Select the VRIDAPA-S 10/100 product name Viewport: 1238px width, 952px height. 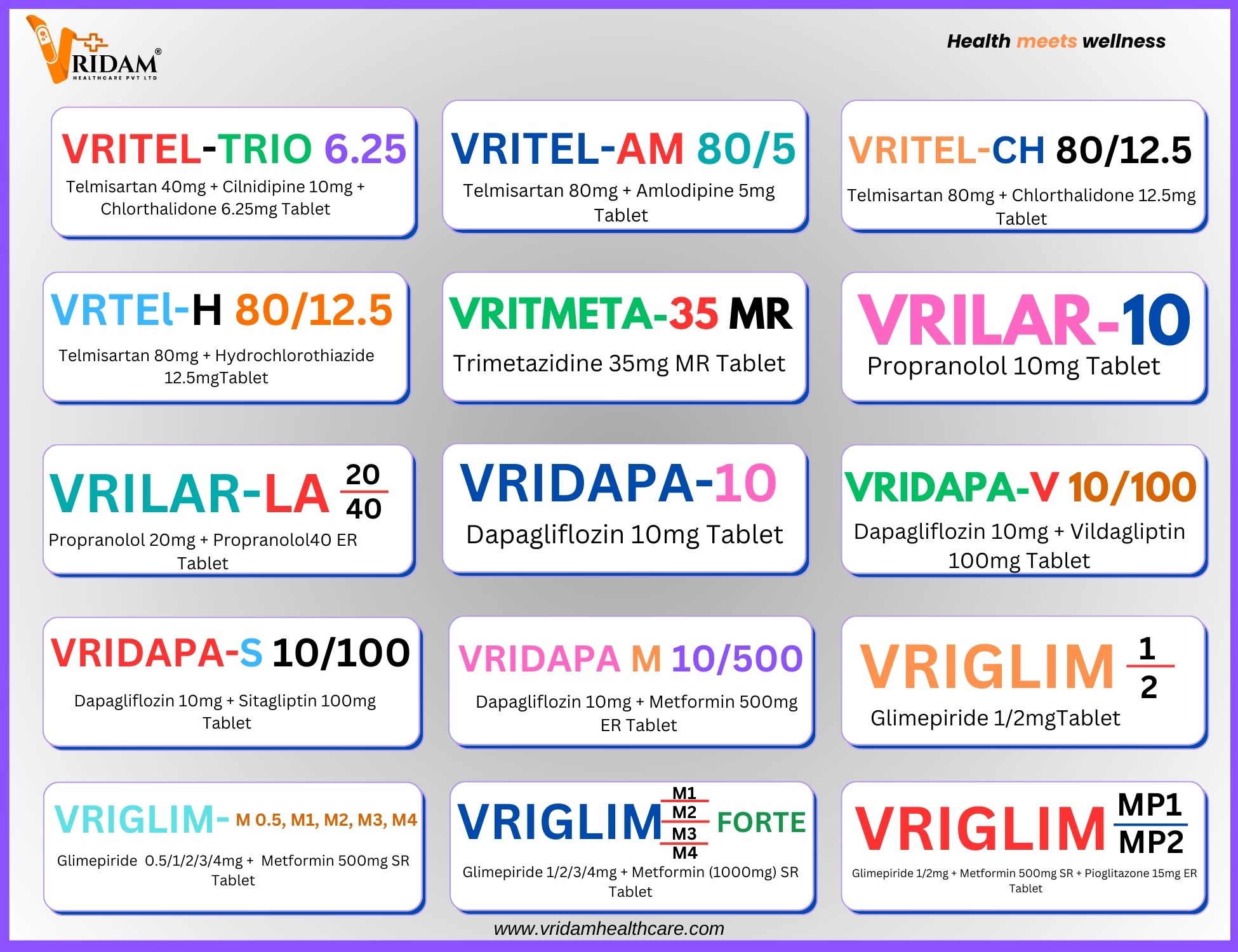(230, 652)
